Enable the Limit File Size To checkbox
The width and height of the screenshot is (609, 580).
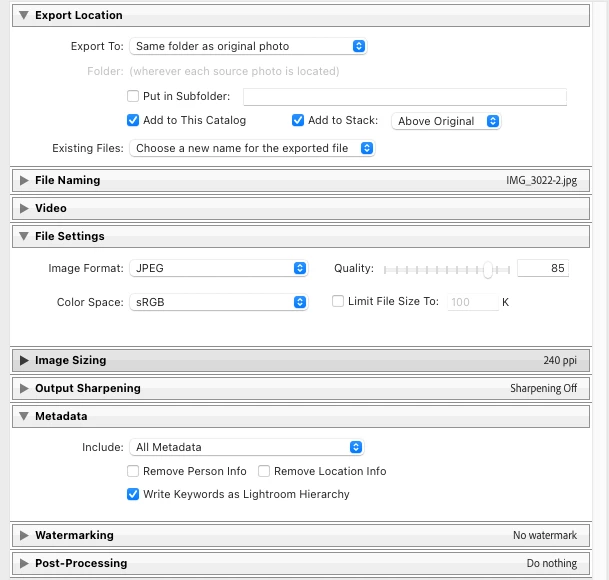[338, 301]
